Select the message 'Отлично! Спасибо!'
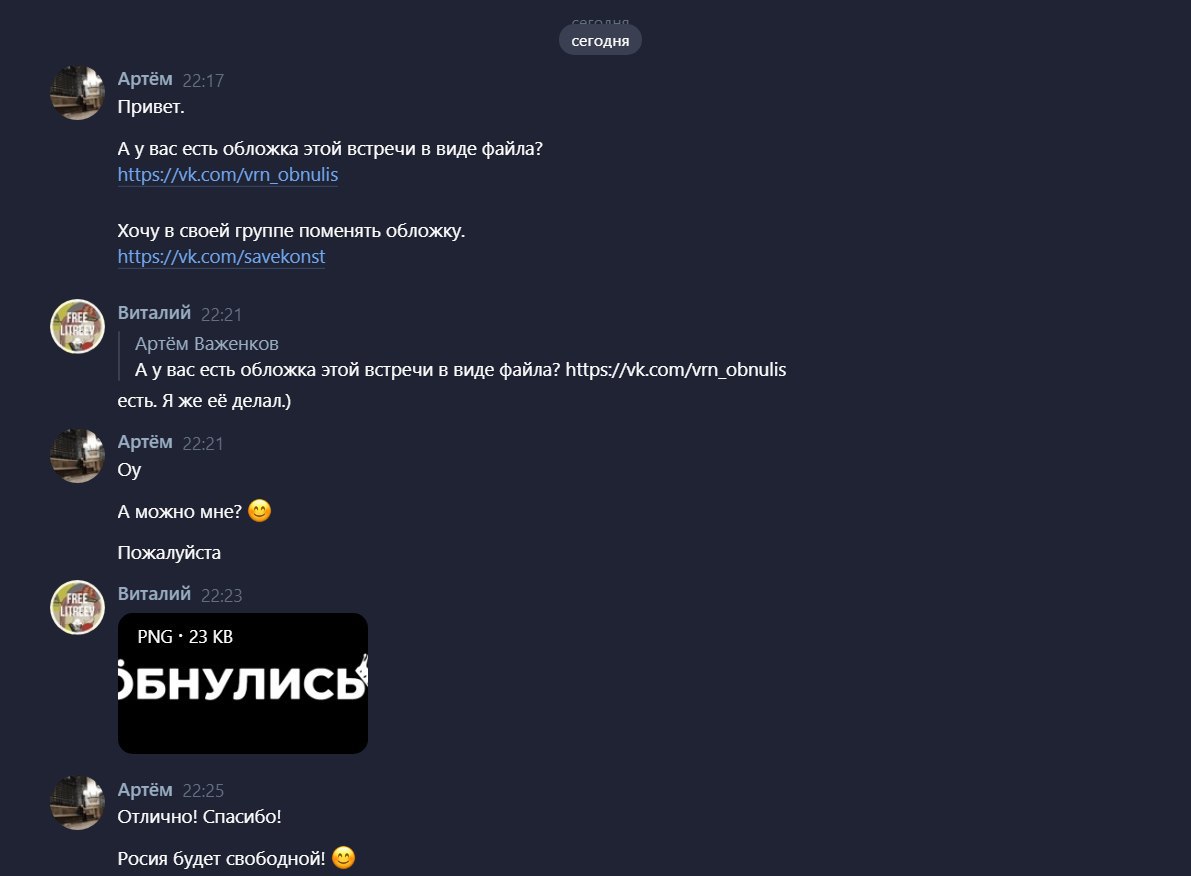The width and height of the screenshot is (1191, 876). (x=200, y=817)
